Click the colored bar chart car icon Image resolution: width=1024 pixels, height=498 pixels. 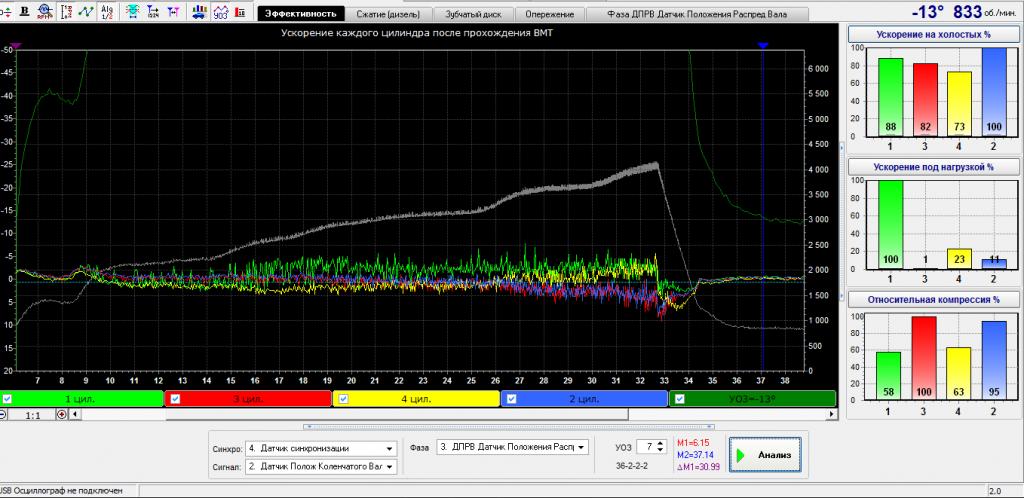coord(200,11)
